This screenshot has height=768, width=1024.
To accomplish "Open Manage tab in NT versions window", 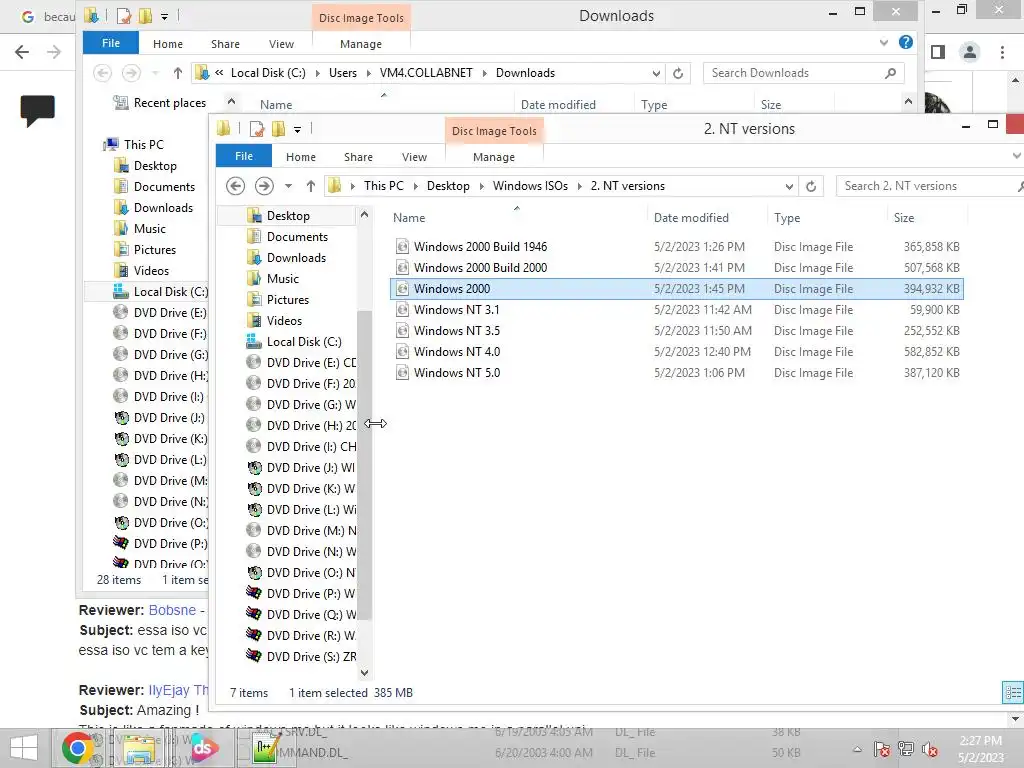I will click(x=494, y=157).
